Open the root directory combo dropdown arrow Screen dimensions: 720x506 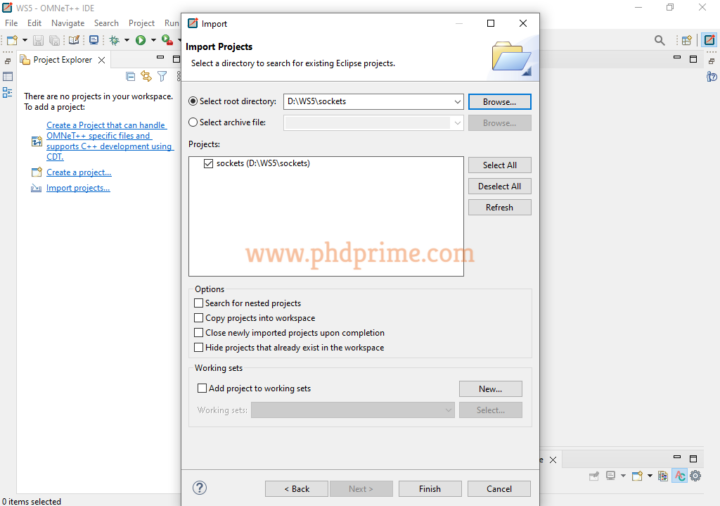[x=457, y=101]
